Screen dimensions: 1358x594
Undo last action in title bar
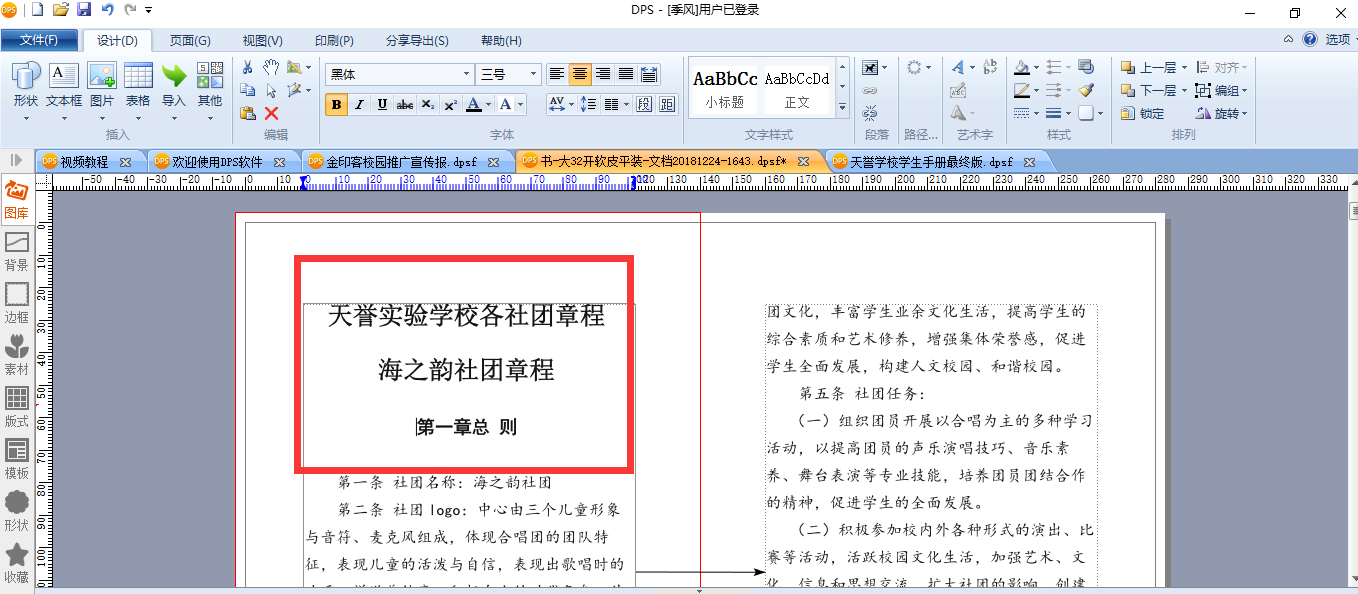click(107, 10)
